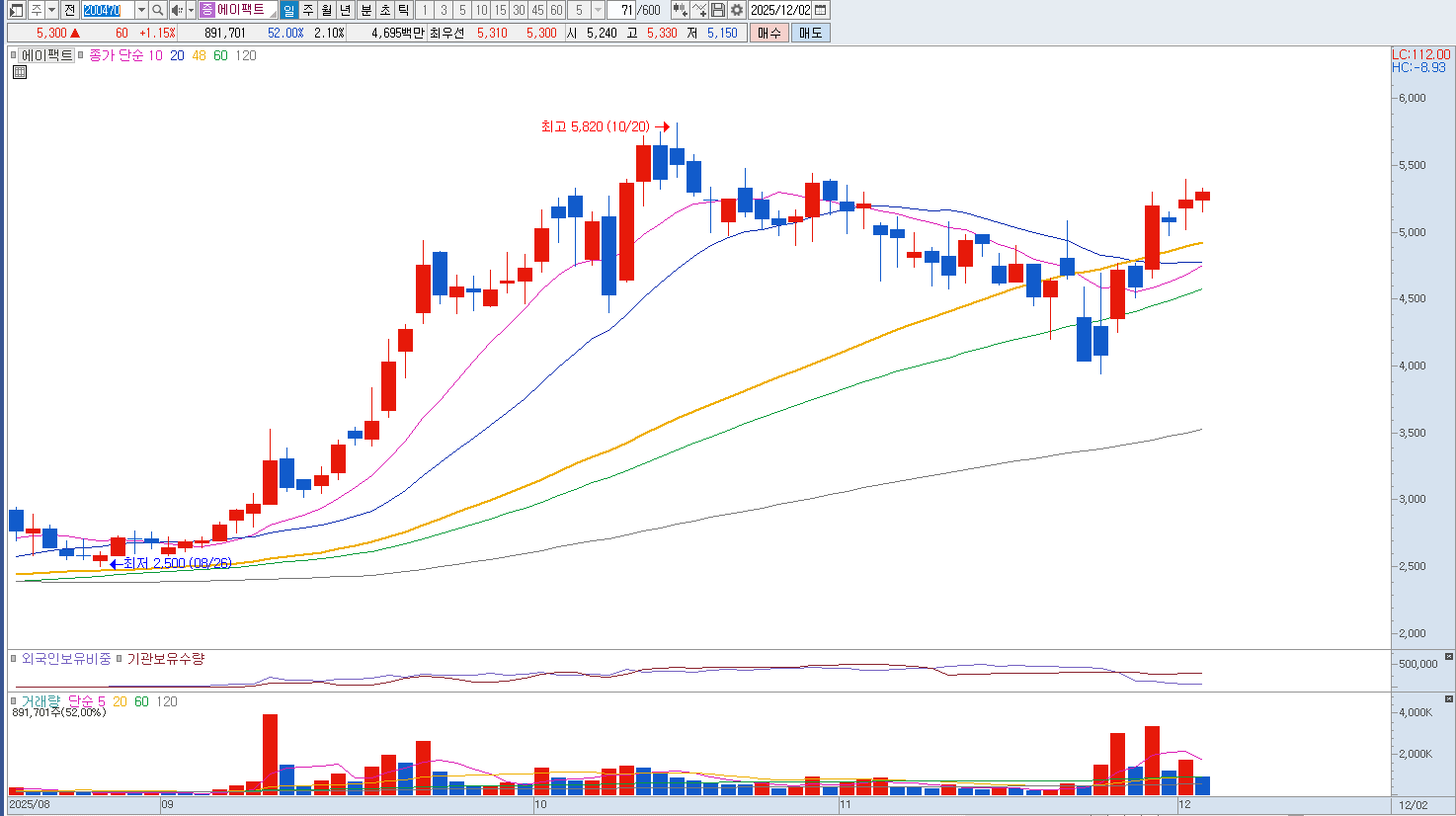Viewport: 1456px width, 816px height.
Task: Click the window layout icon at top-left
Action: [17, 10]
